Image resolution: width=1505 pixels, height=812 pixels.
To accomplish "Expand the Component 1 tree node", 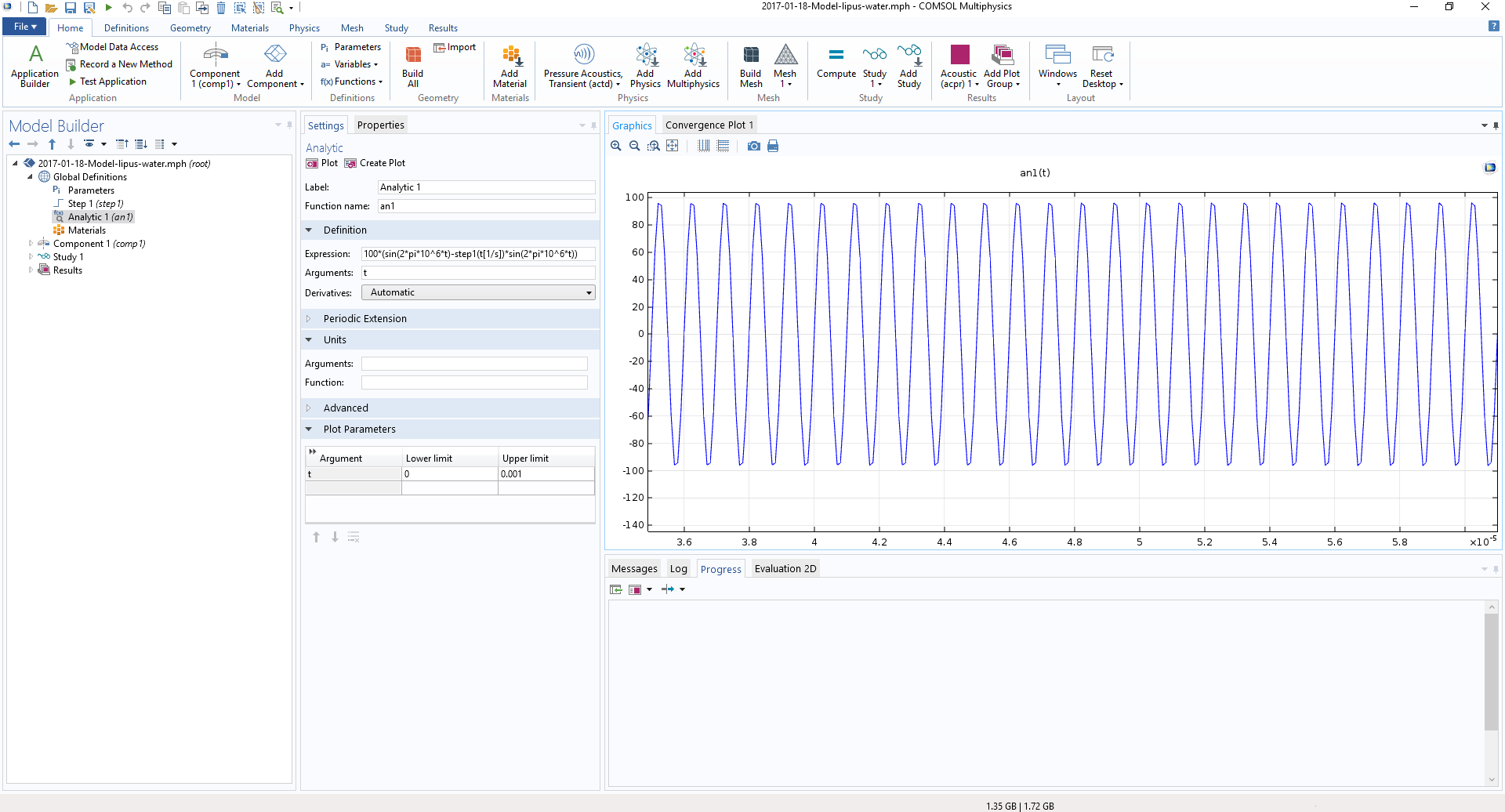I will coord(31,244).
